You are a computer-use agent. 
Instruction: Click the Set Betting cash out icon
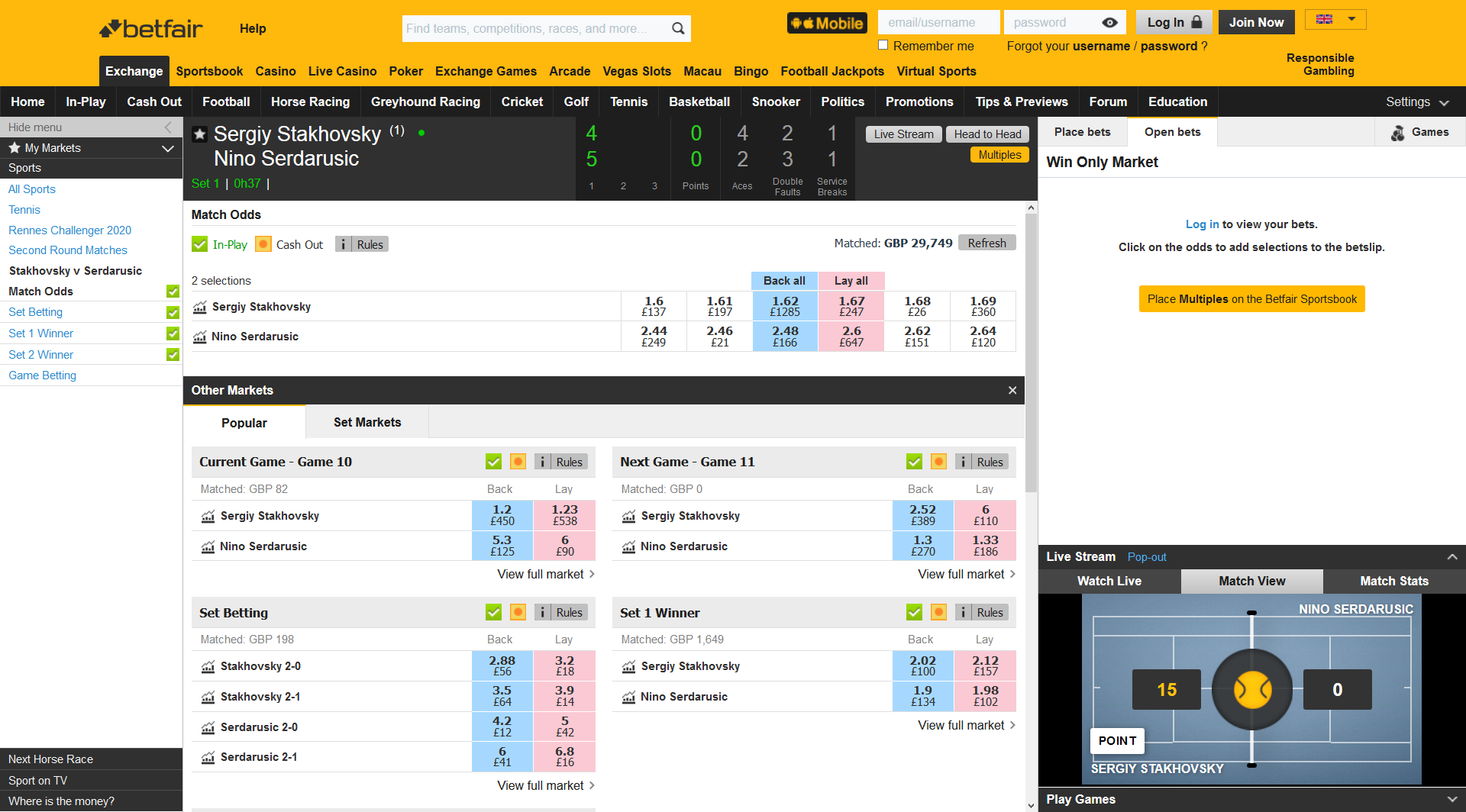point(518,612)
